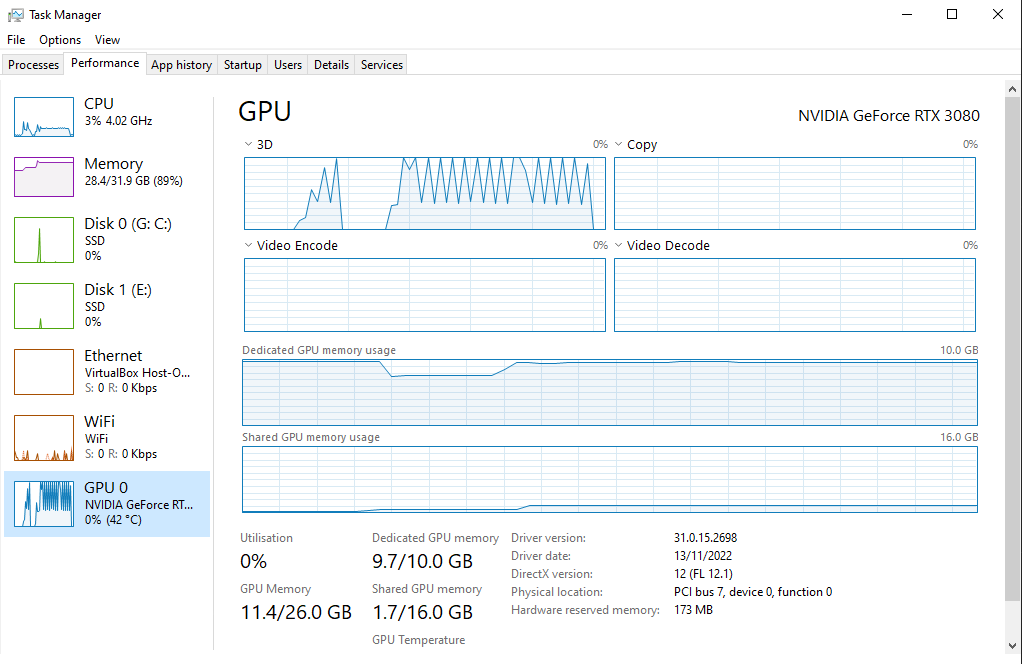Click the PCI bus 7 physical location value
This screenshot has width=1022, height=664.
(x=753, y=592)
